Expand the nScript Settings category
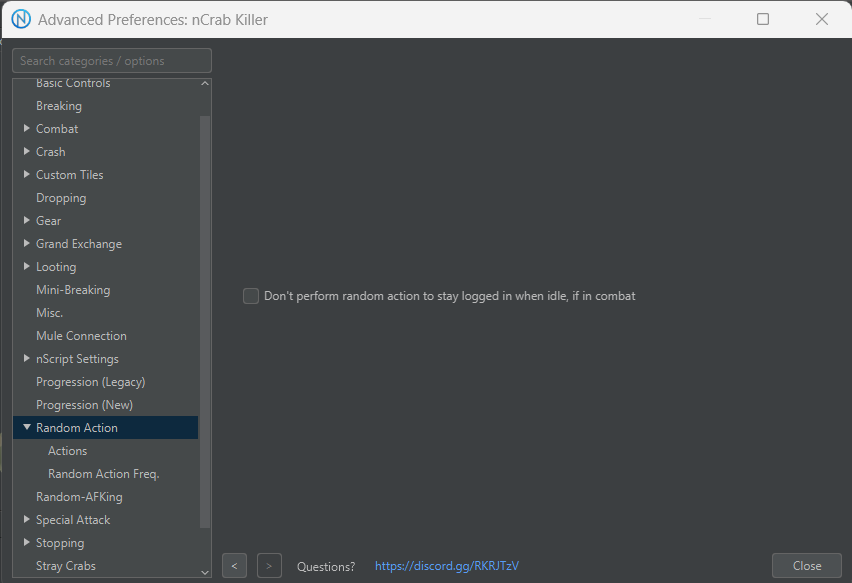The image size is (852, 583). 27,359
